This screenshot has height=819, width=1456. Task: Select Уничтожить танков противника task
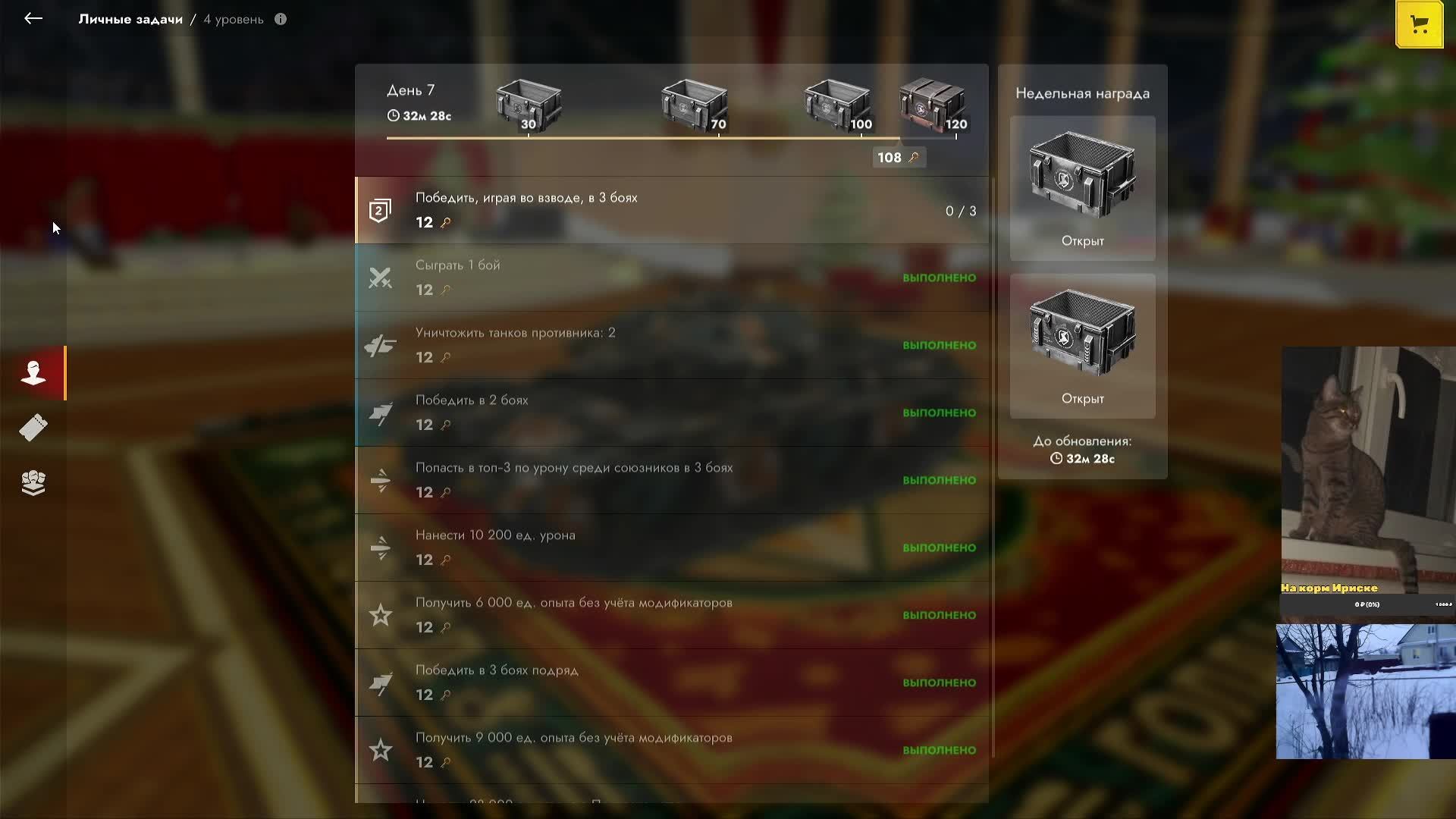672,345
